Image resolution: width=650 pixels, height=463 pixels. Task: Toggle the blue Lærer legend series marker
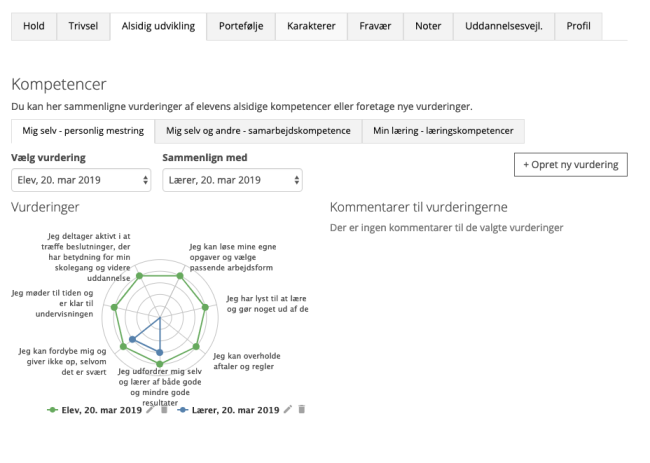tap(182, 410)
